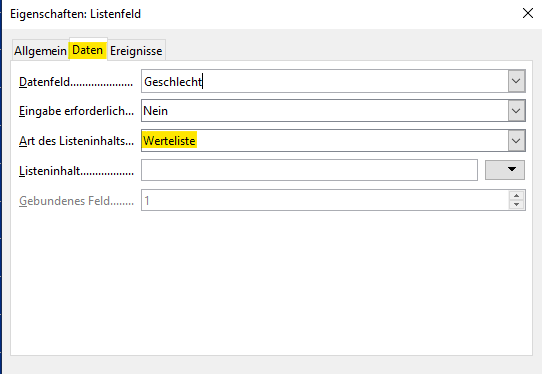Image resolution: width=542 pixels, height=374 pixels.
Task: Increase Gebundenes Feld with up arrow
Action: click(x=516, y=196)
